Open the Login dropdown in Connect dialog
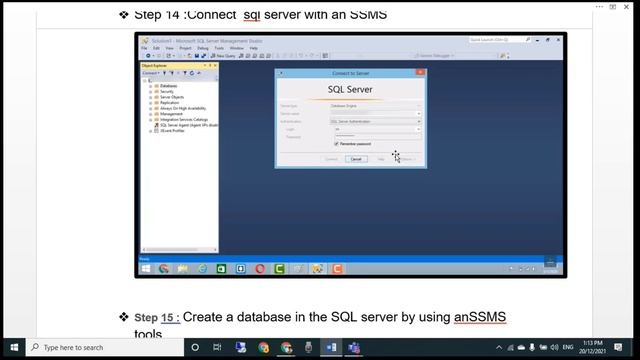 click(418, 129)
